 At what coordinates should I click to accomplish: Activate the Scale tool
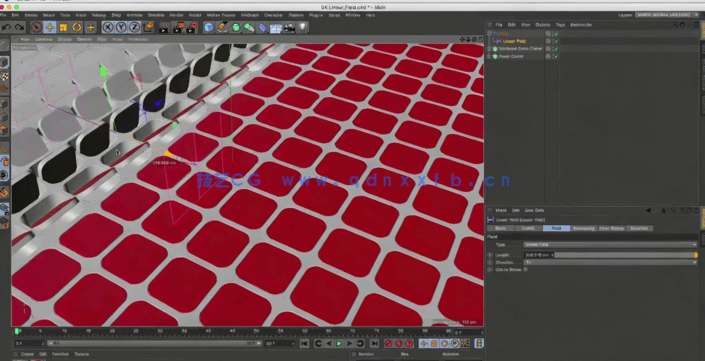click(63, 27)
